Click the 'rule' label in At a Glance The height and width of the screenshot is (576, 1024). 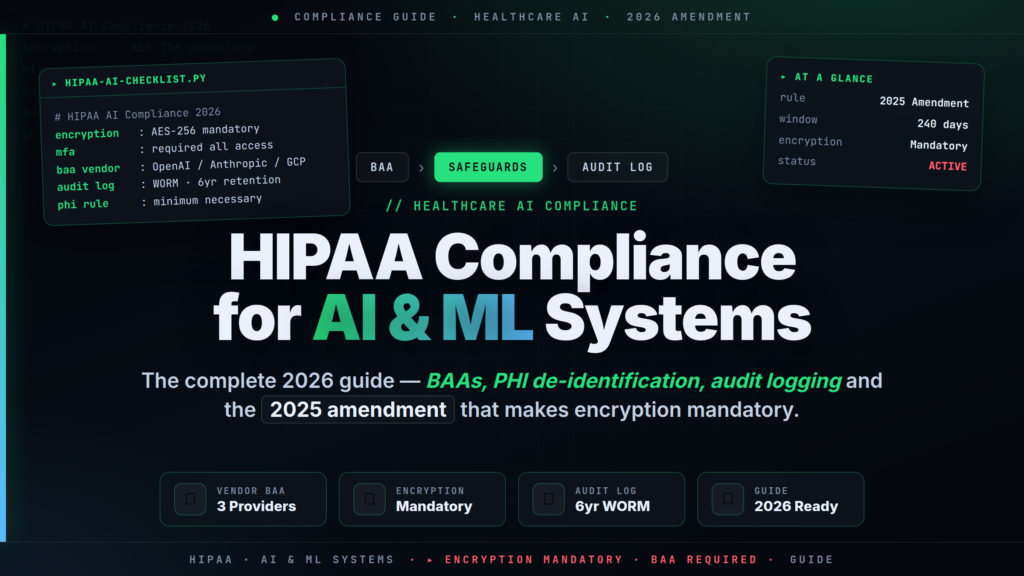(x=792, y=98)
